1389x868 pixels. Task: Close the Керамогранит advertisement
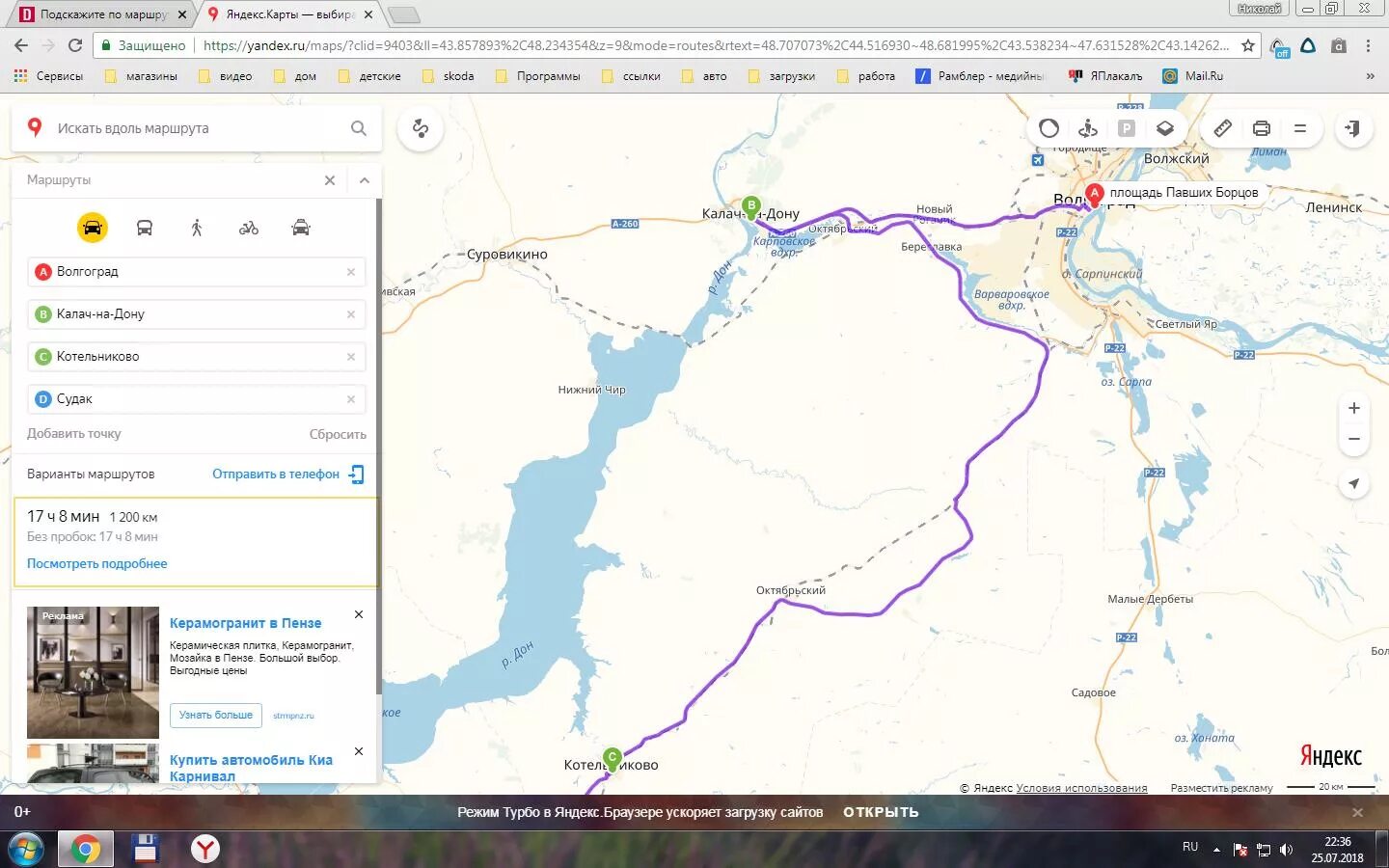click(x=359, y=614)
